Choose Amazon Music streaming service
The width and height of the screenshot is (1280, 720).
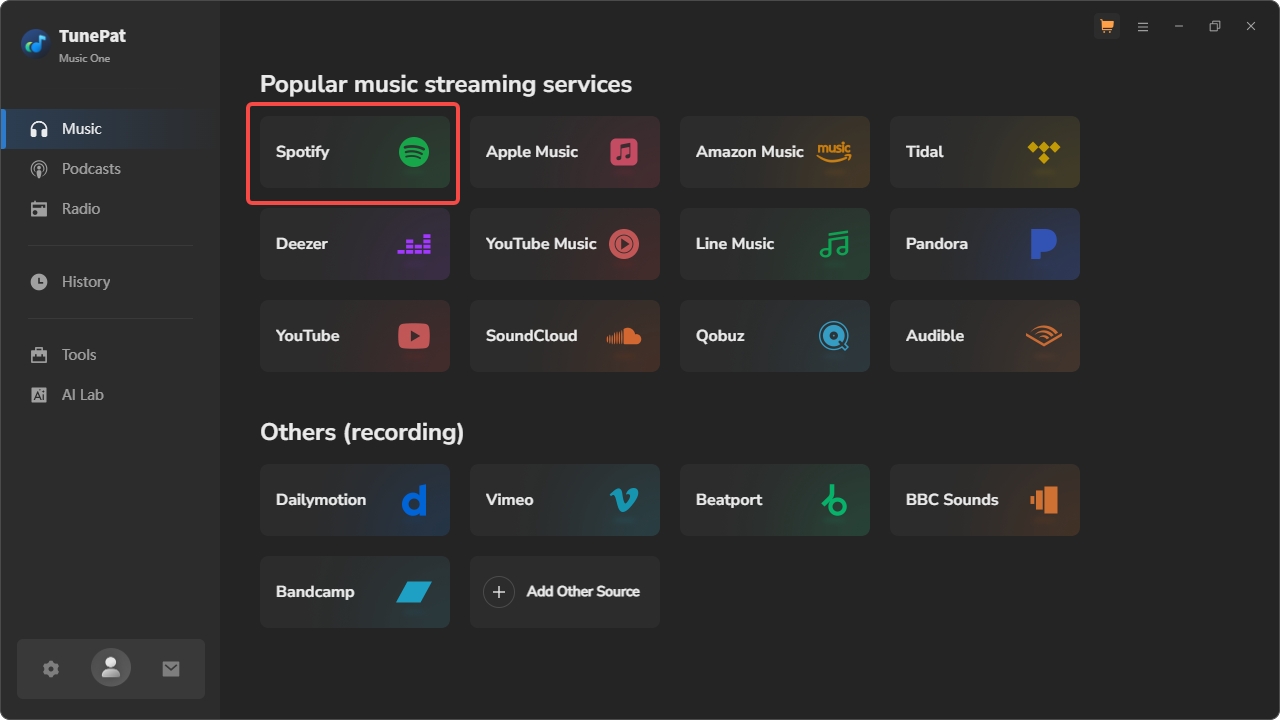point(774,152)
